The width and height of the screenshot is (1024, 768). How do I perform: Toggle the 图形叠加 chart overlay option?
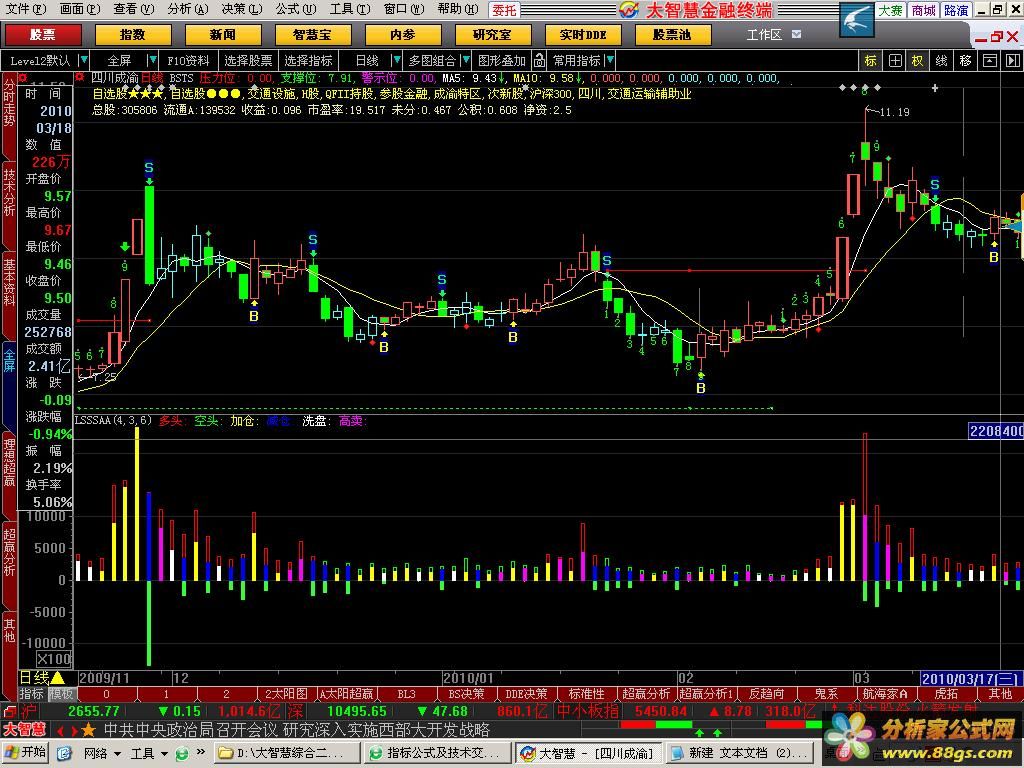(501, 60)
